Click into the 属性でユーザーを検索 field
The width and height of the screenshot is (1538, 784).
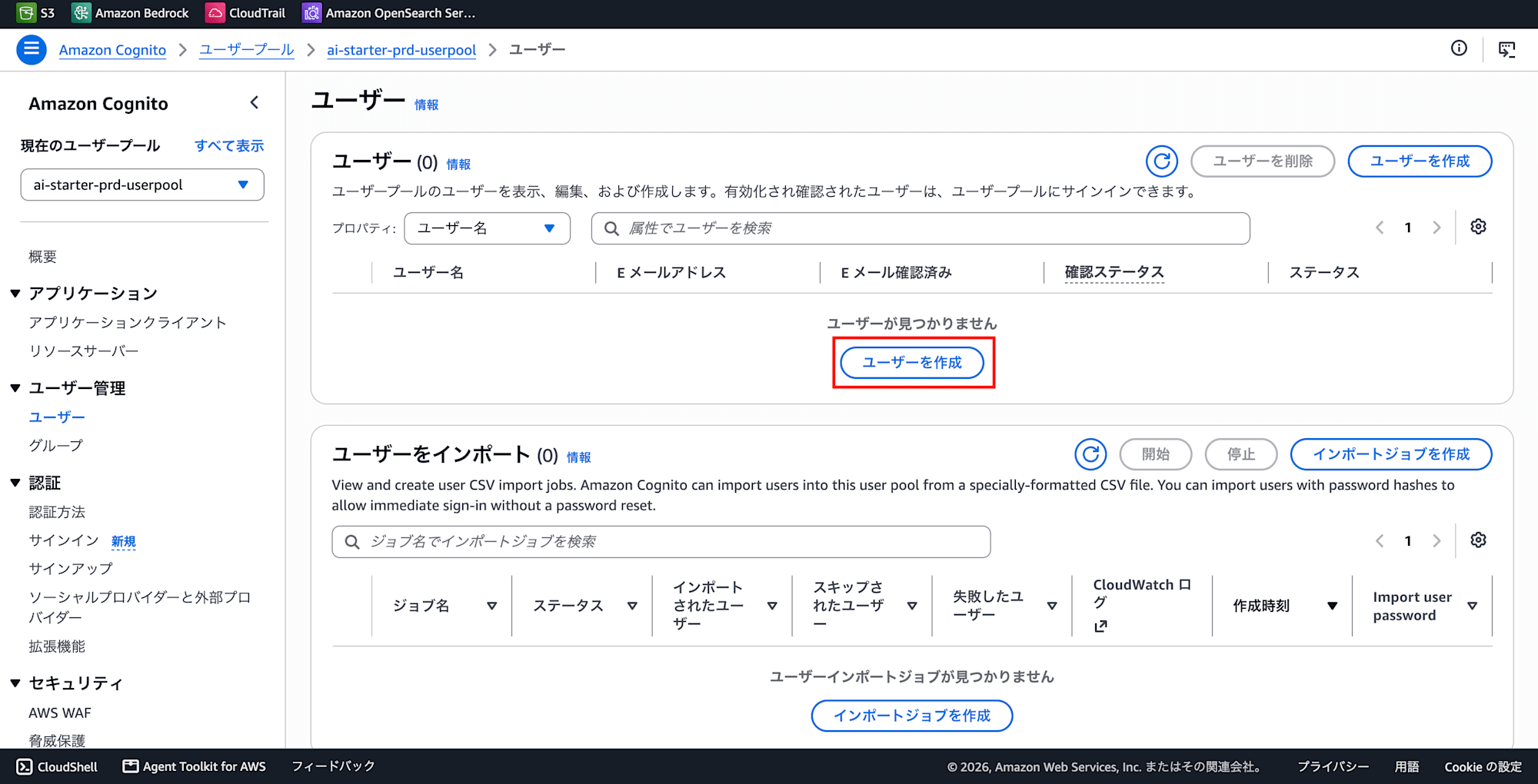pos(920,228)
